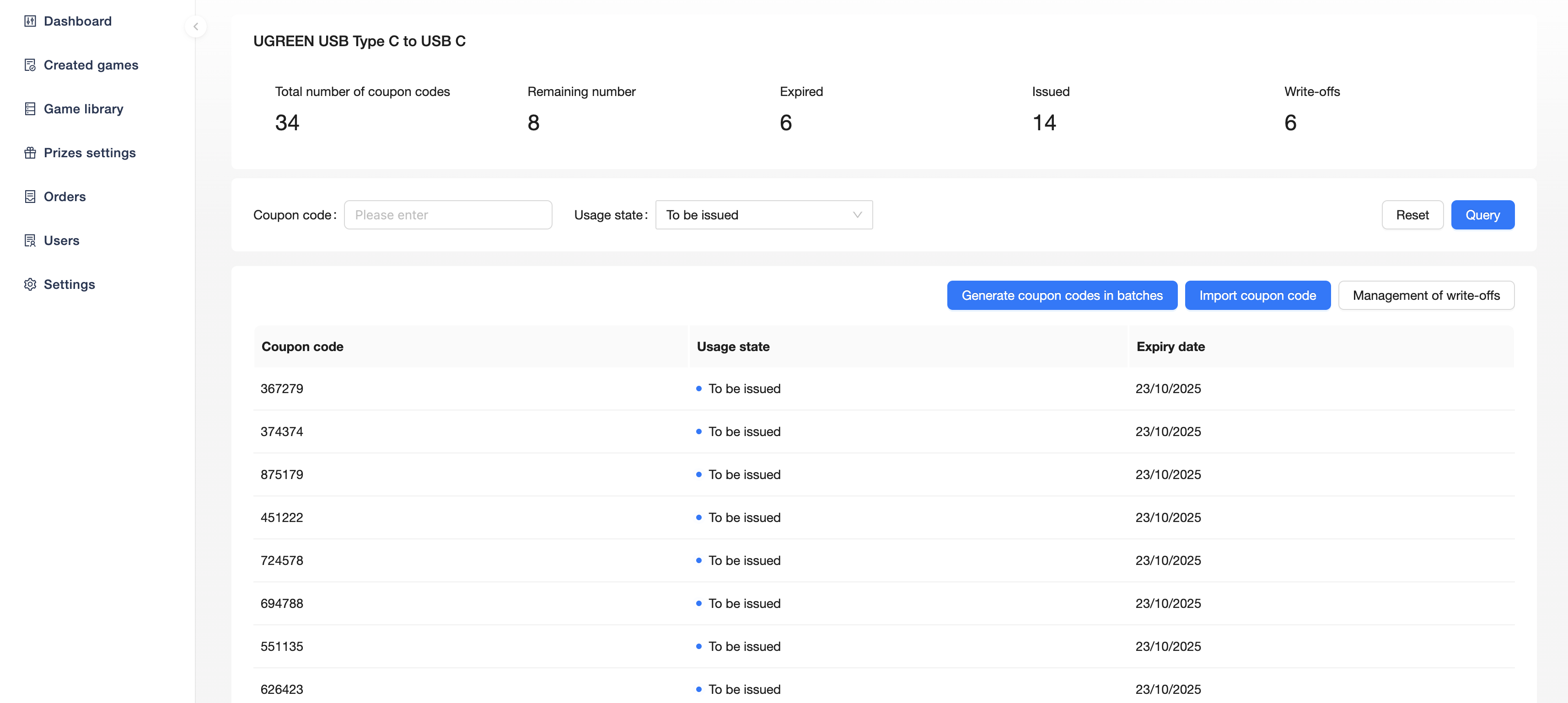Click the Users sidebar icon

pos(30,240)
